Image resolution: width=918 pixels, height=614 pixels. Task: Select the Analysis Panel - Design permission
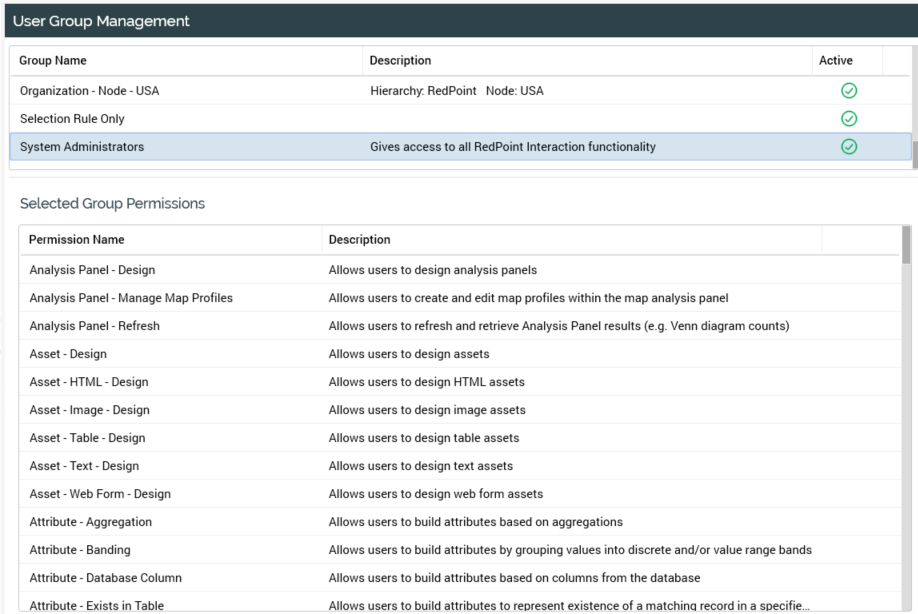[92, 270]
